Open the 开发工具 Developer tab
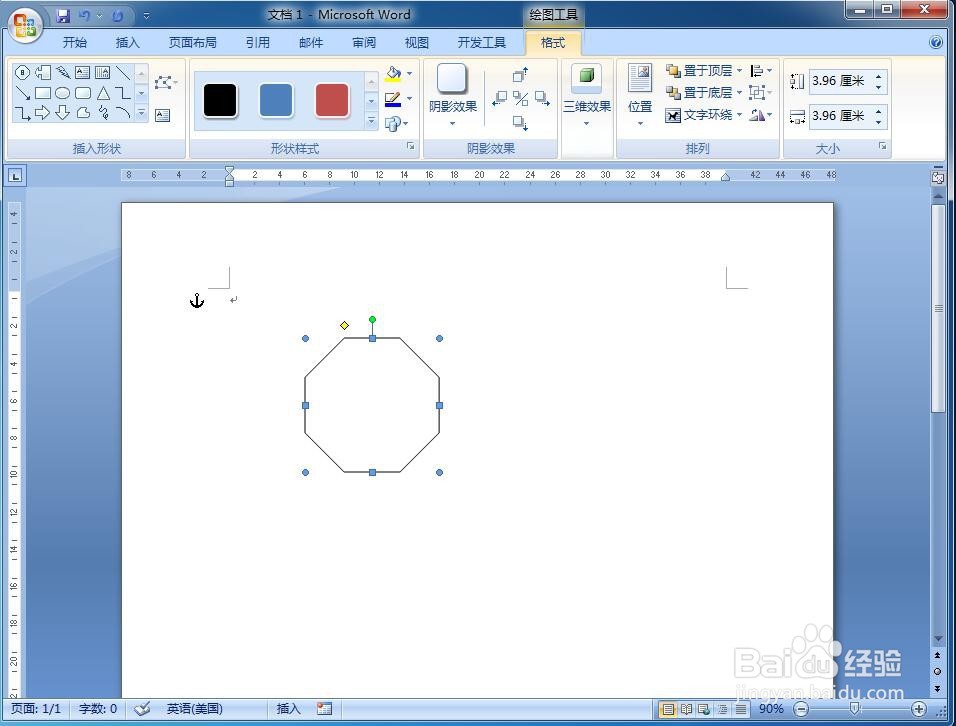The width and height of the screenshot is (956, 726). [x=482, y=42]
